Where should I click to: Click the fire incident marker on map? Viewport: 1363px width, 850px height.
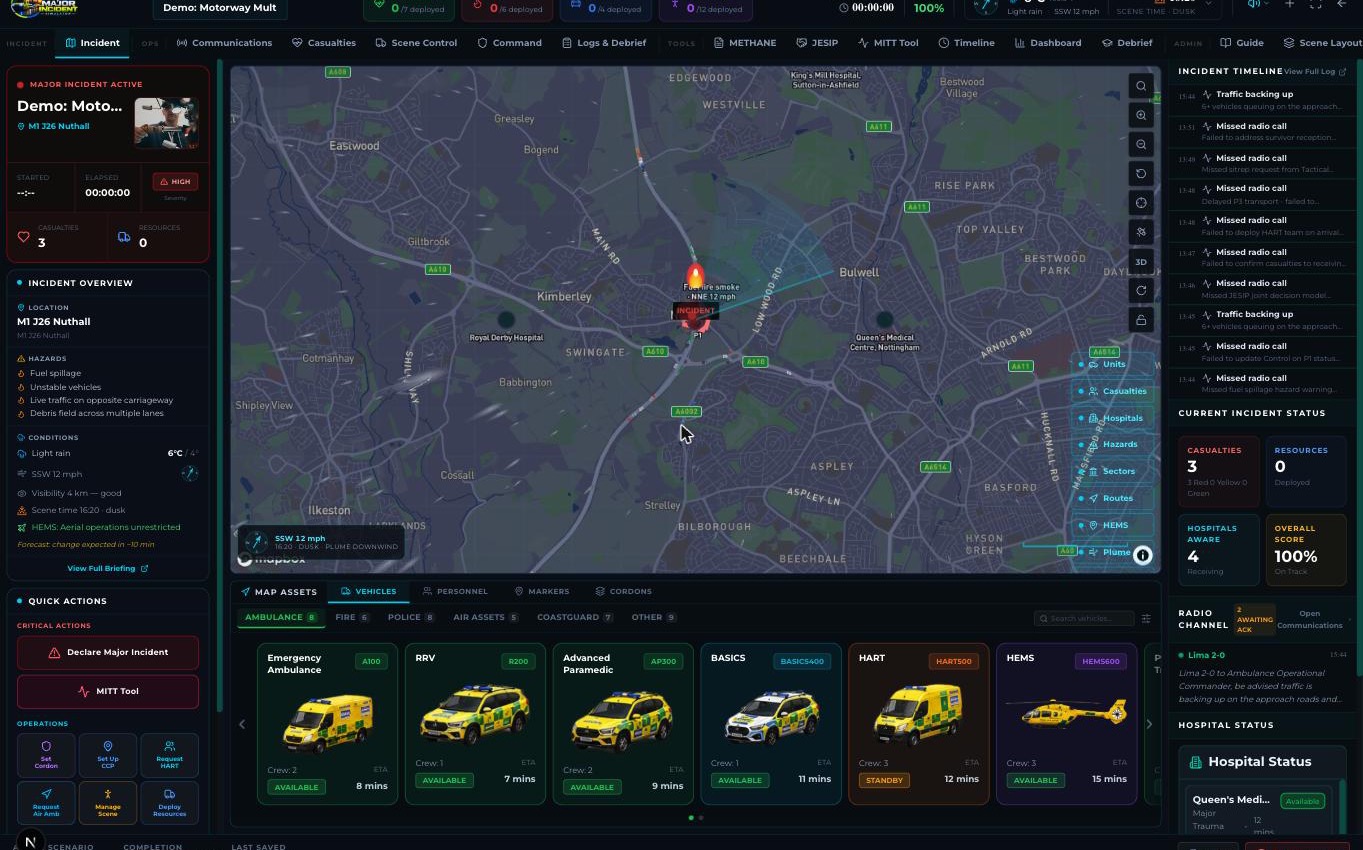point(695,276)
